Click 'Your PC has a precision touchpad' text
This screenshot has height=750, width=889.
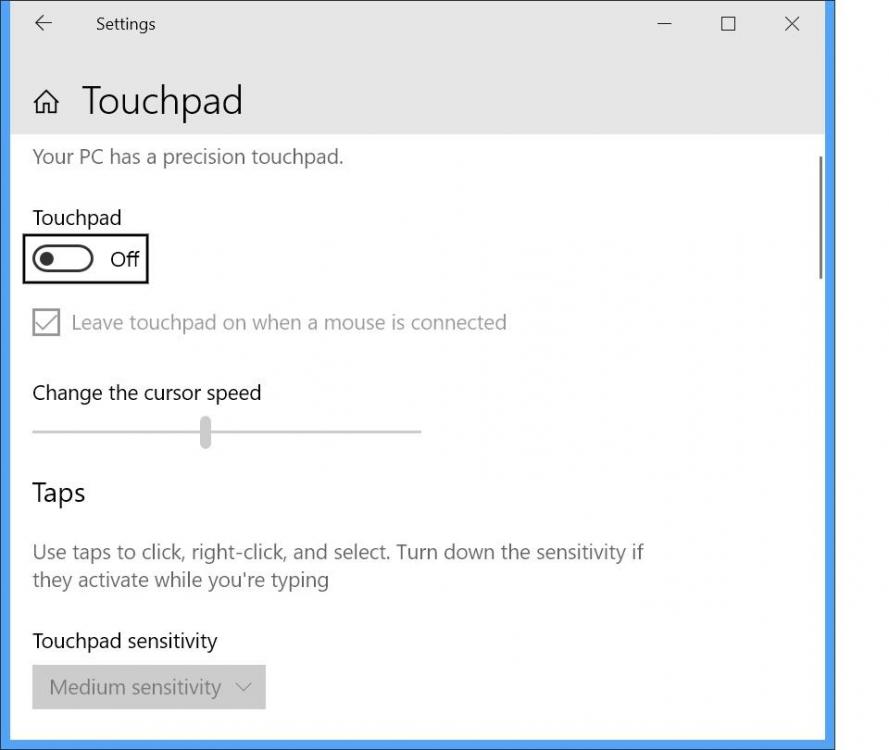[x=188, y=157]
